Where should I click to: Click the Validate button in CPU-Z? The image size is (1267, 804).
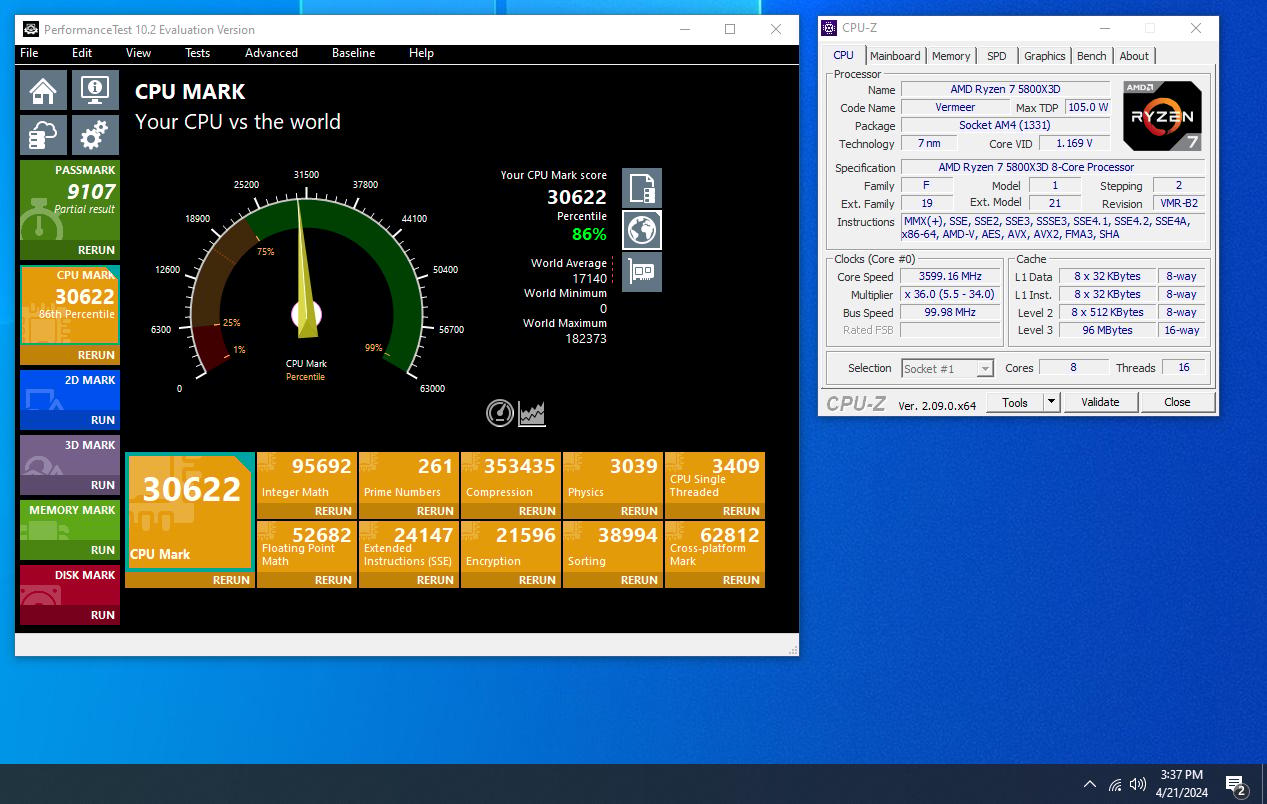click(1100, 402)
